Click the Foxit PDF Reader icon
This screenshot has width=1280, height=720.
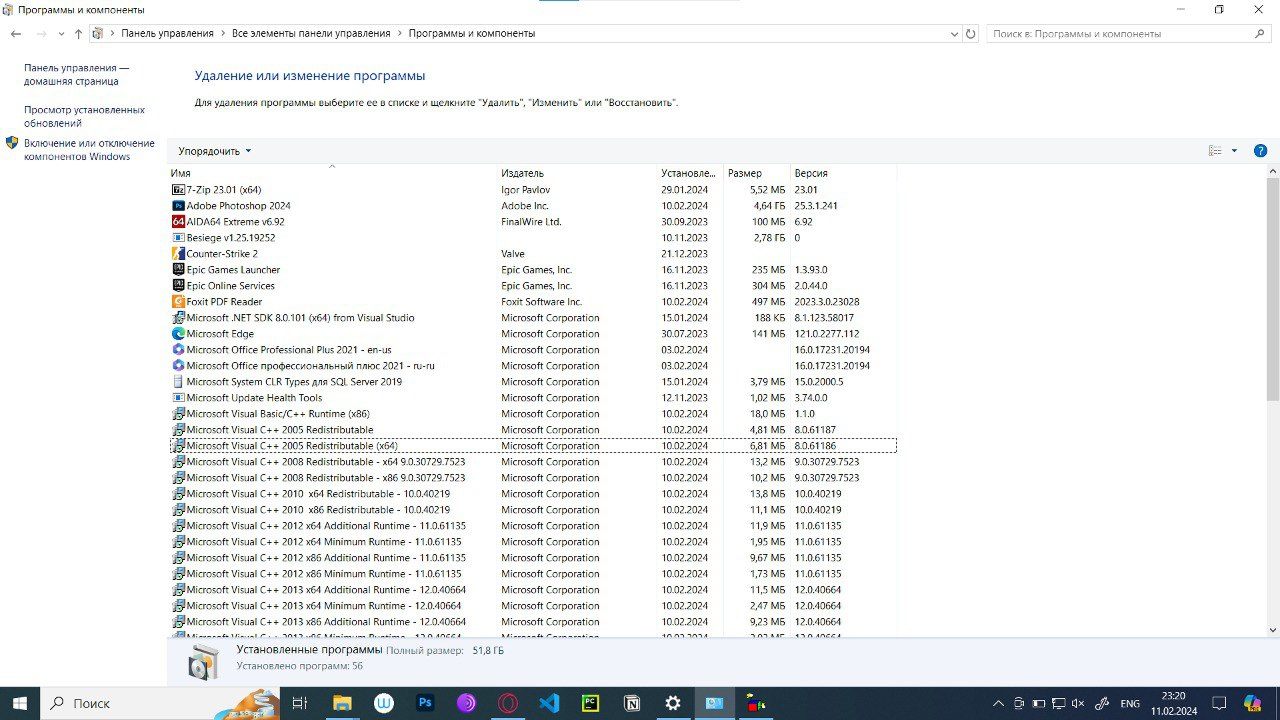coord(178,302)
